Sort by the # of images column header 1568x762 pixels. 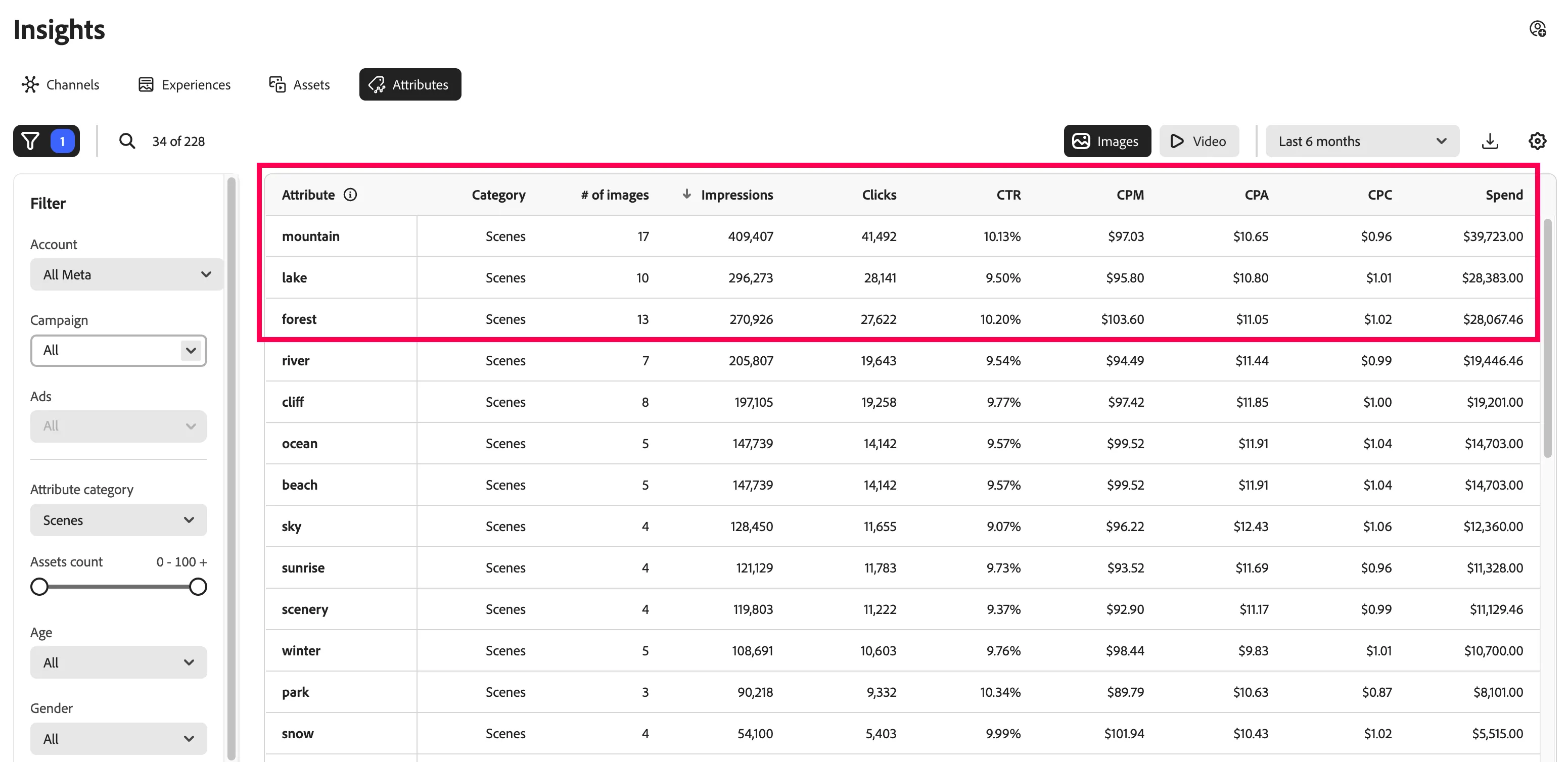pos(614,195)
